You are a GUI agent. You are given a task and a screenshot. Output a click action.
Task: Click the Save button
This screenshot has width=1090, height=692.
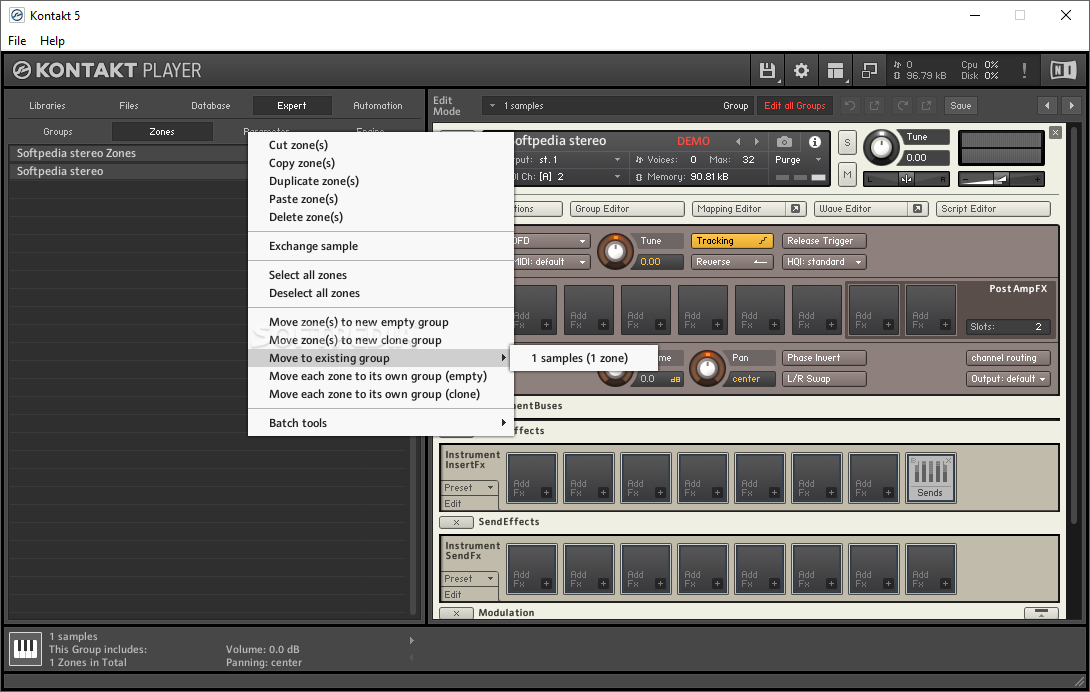pyautogui.click(x=961, y=106)
